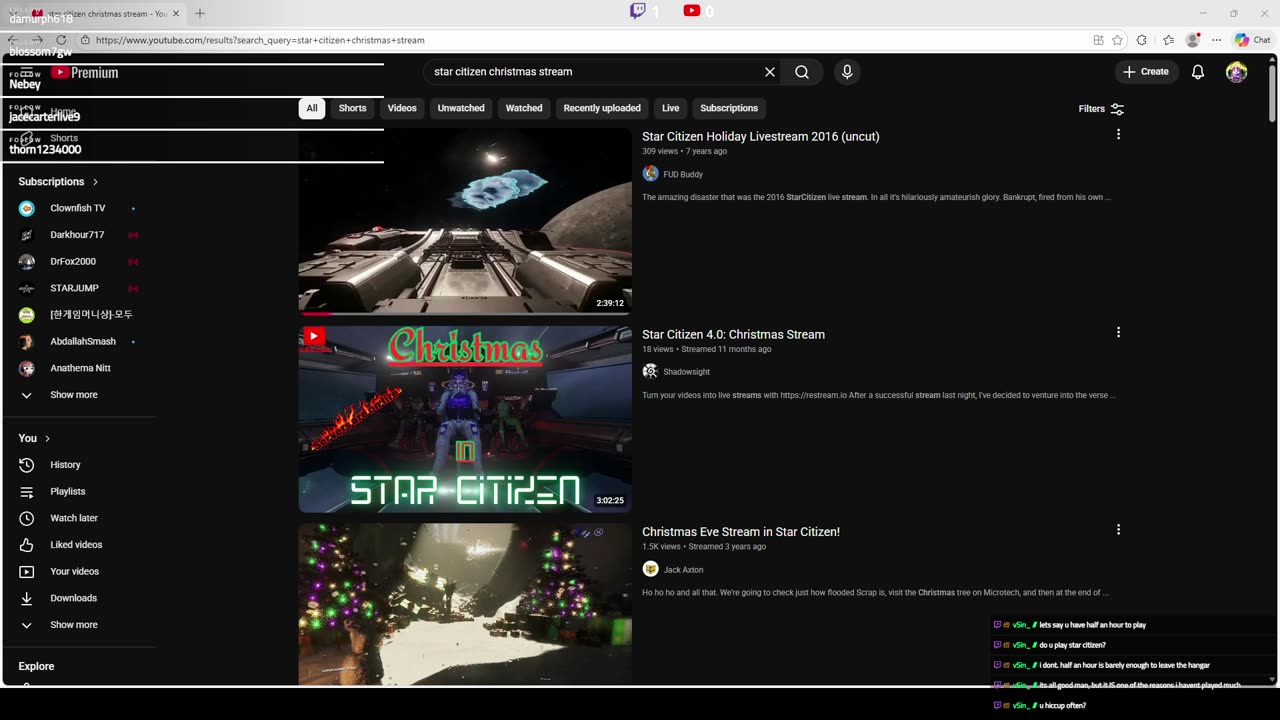The height and width of the screenshot is (720, 1280).
Task: Open Clownfish TV subscription channel
Action: click(x=80, y=208)
